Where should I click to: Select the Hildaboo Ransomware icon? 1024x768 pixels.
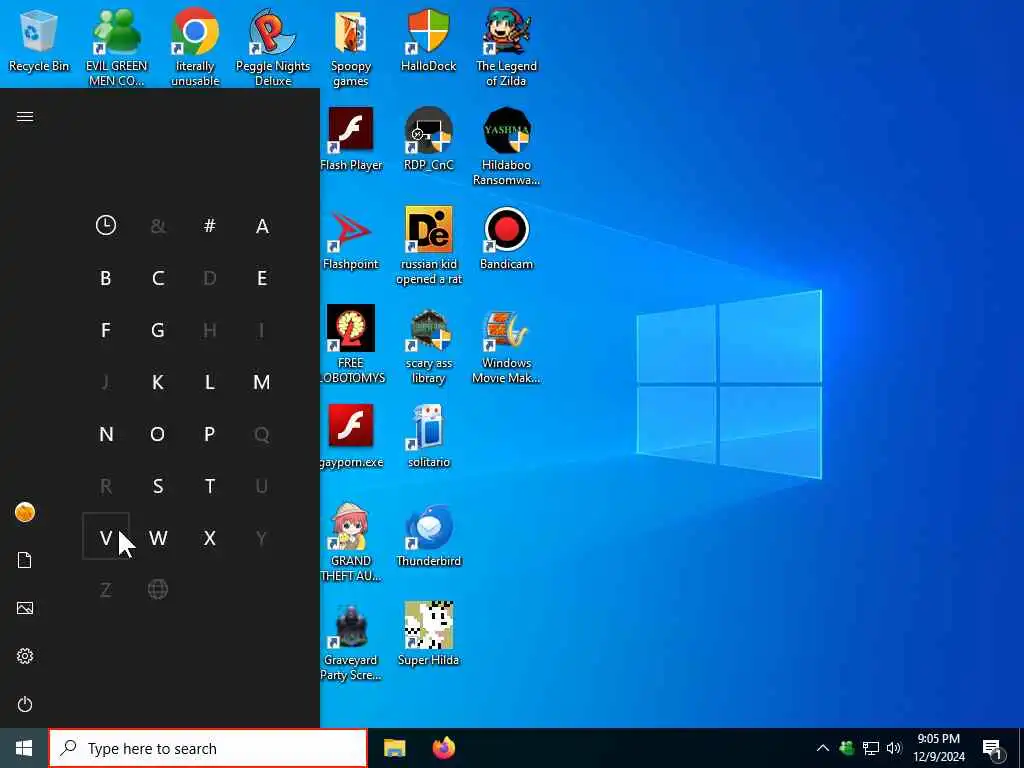click(x=506, y=146)
